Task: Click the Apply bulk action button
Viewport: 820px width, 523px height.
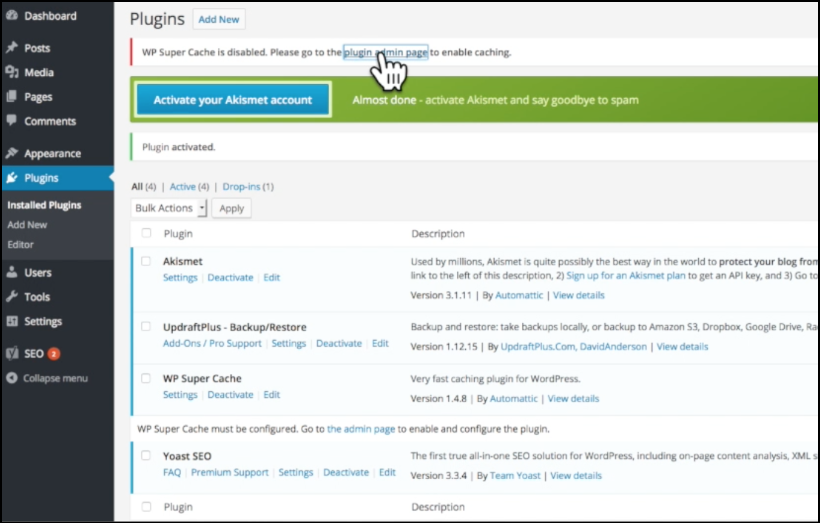Action: pyautogui.click(x=232, y=208)
